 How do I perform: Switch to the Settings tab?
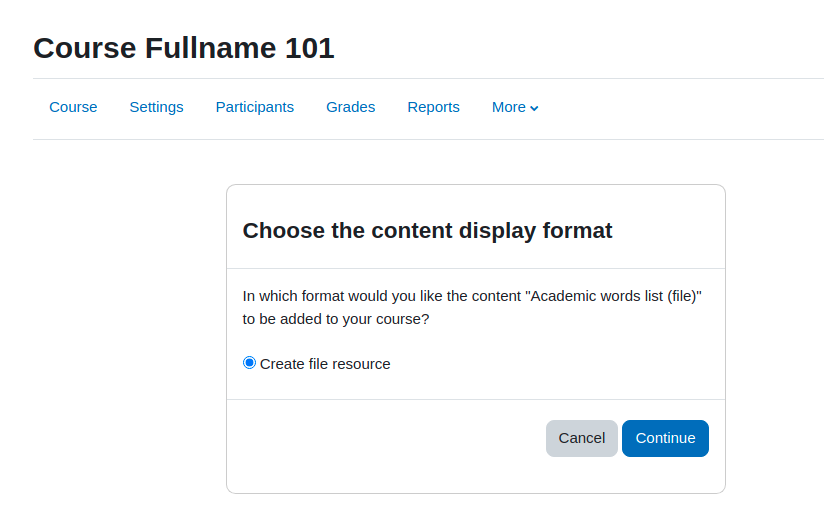pyautogui.click(x=157, y=107)
